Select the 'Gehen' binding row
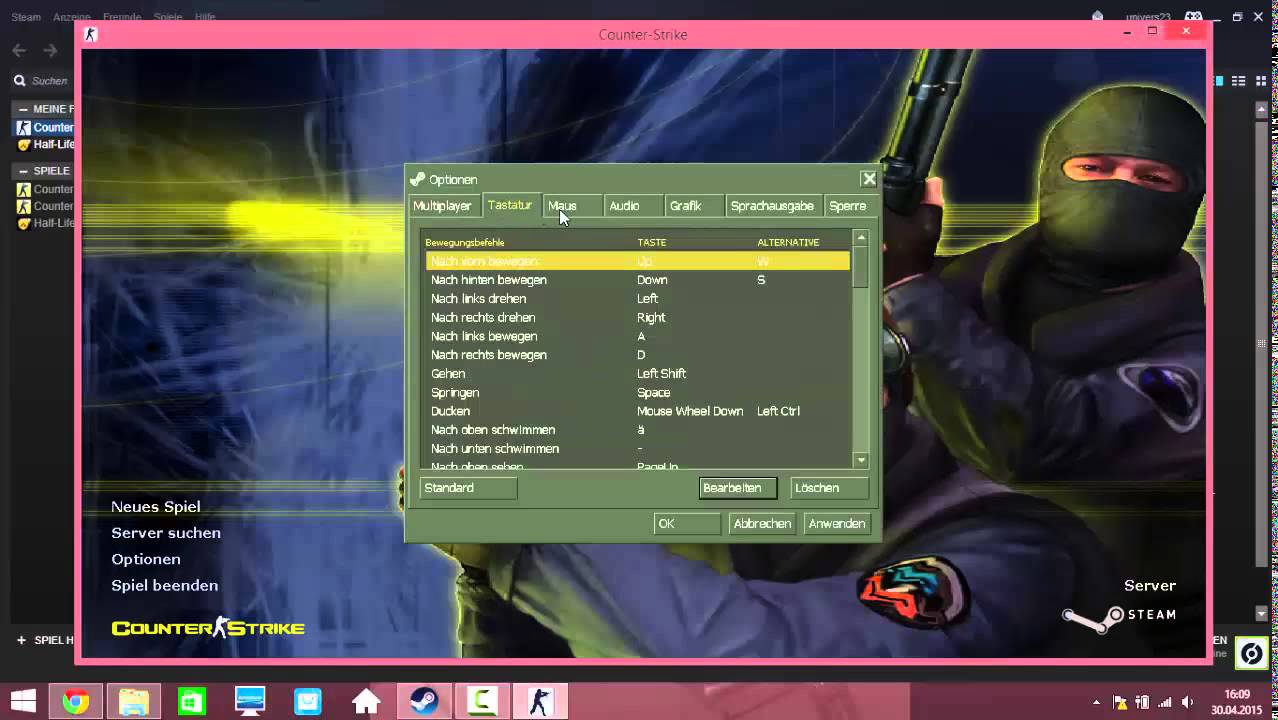Image resolution: width=1278 pixels, height=720 pixels. coord(637,374)
